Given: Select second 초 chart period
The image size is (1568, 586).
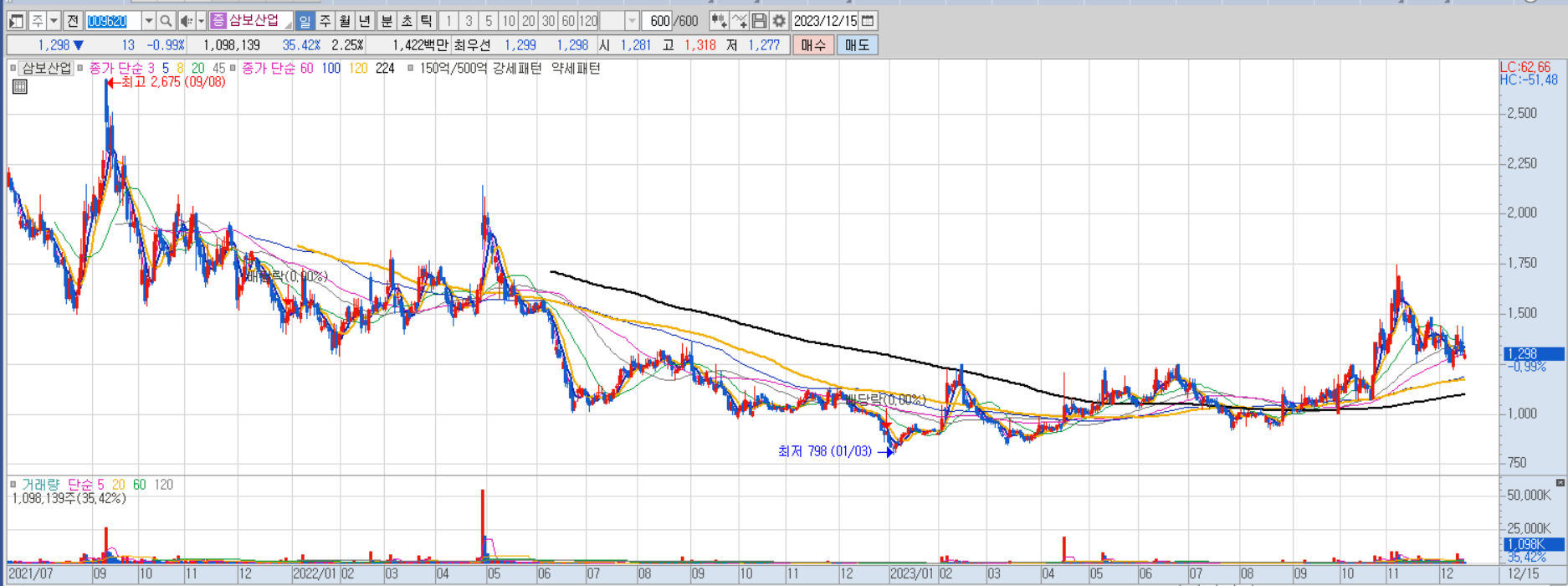Looking at the screenshot, I should 406,21.
